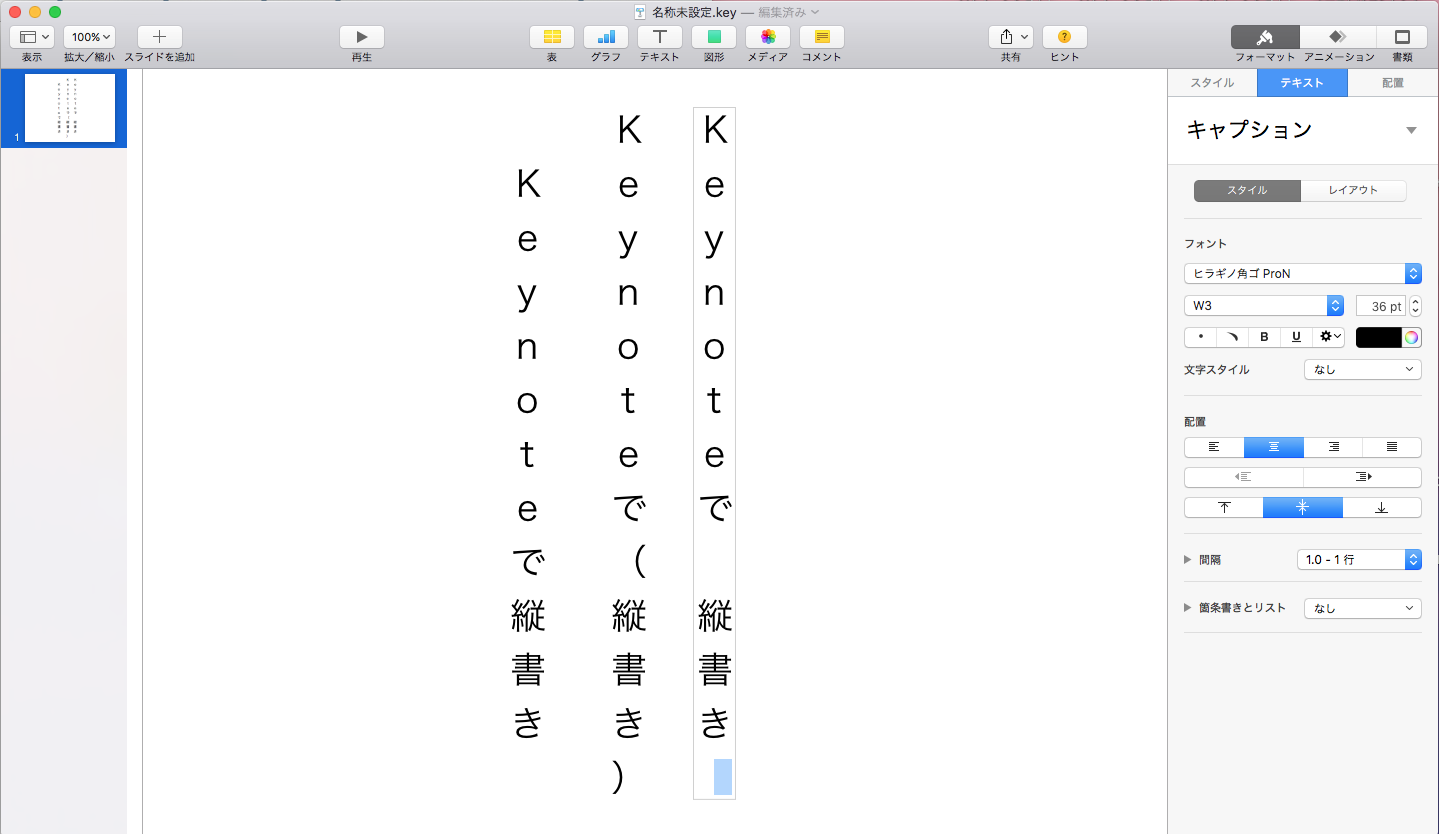Open the W3 font weight dropdown

click(x=1264, y=306)
